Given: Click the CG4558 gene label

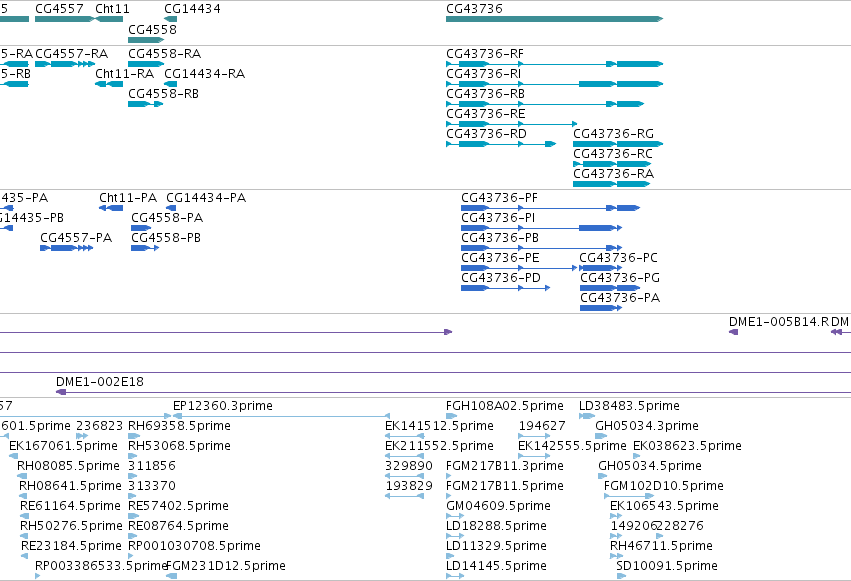Looking at the screenshot, I should (x=153, y=29).
